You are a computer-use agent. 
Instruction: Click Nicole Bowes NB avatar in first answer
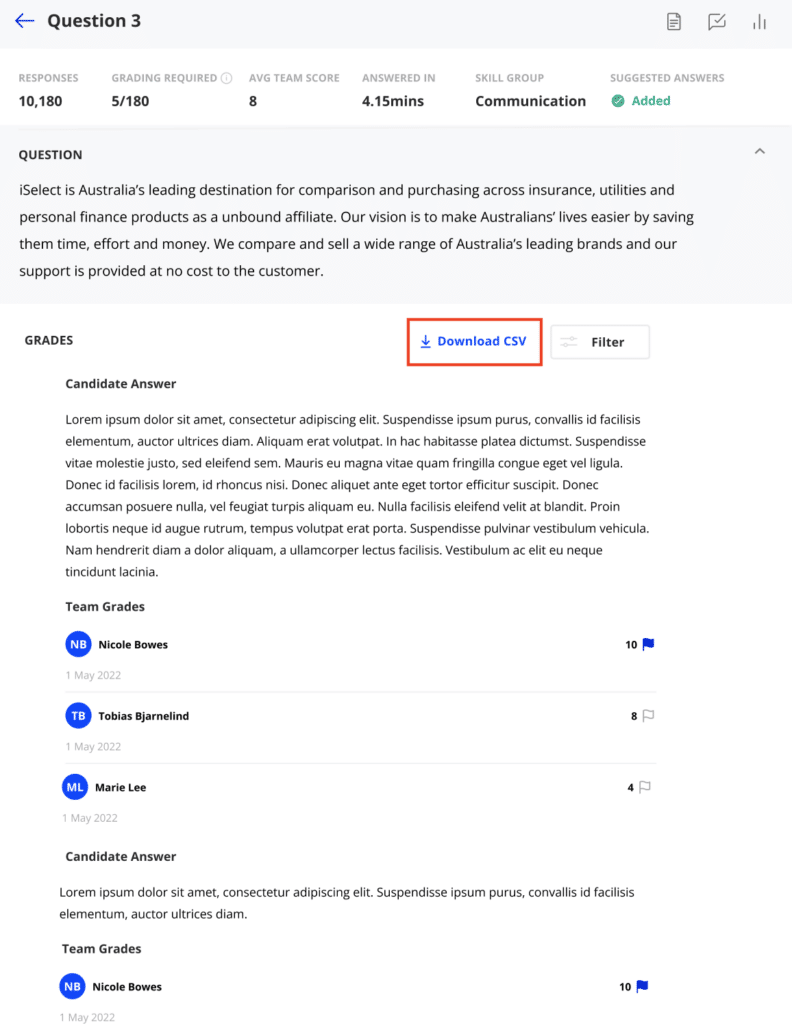[x=78, y=645]
